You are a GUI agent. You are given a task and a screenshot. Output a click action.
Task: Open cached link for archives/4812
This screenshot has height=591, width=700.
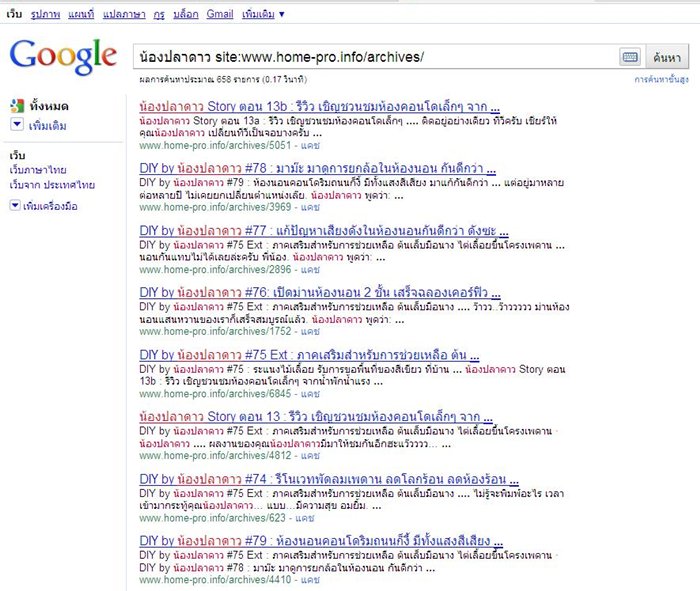pos(310,456)
